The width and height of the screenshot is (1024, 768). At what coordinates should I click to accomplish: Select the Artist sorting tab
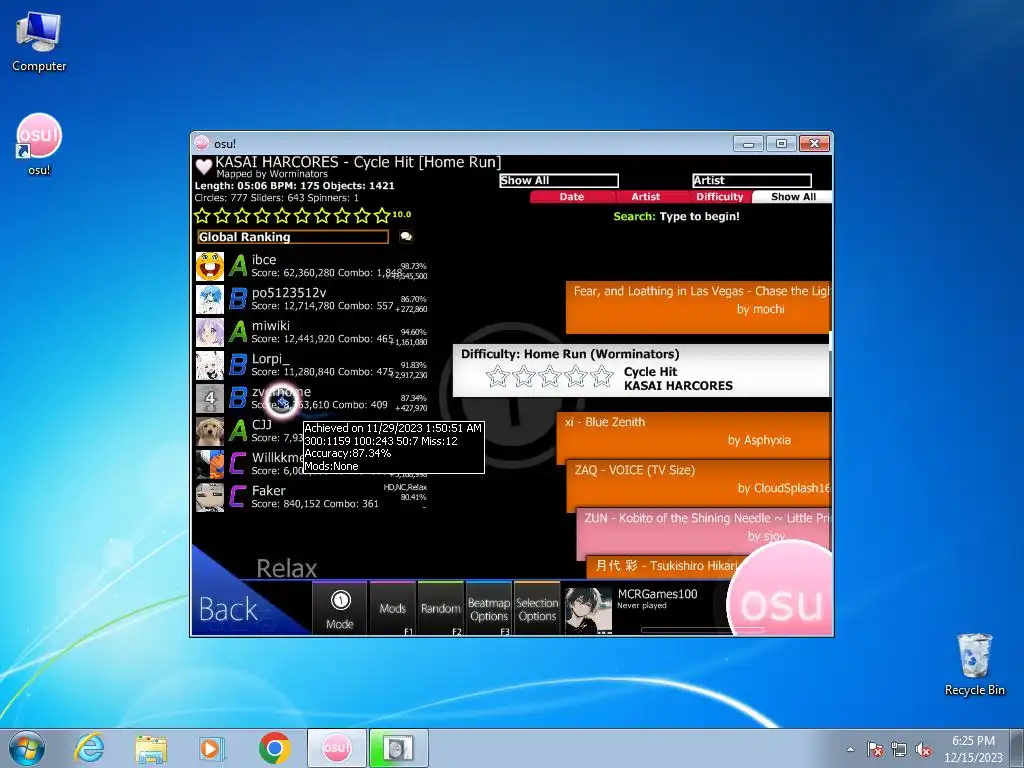pyautogui.click(x=646, y=197)
